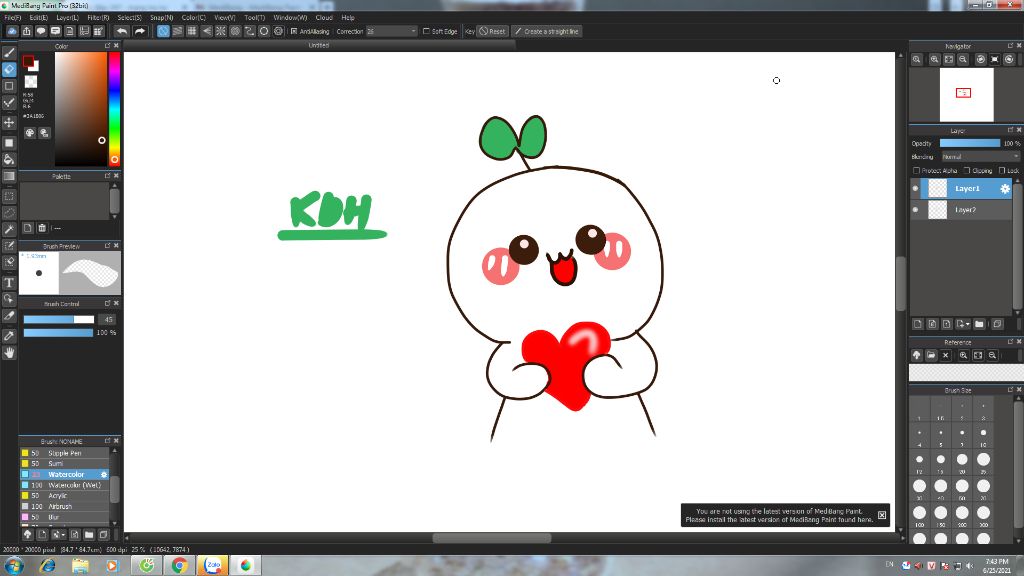Undock the Navigator panel
The image size is (1024, 576).
point(1010,46)
